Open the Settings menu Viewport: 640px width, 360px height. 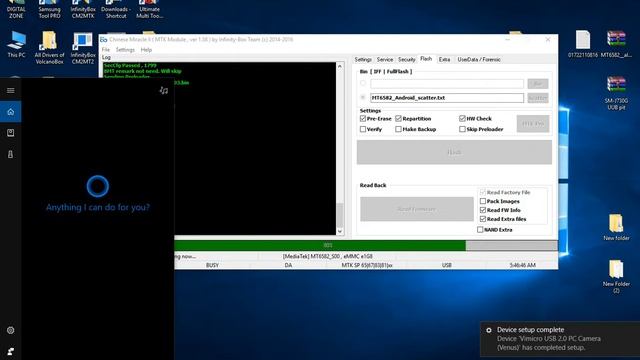pos(125,49)
